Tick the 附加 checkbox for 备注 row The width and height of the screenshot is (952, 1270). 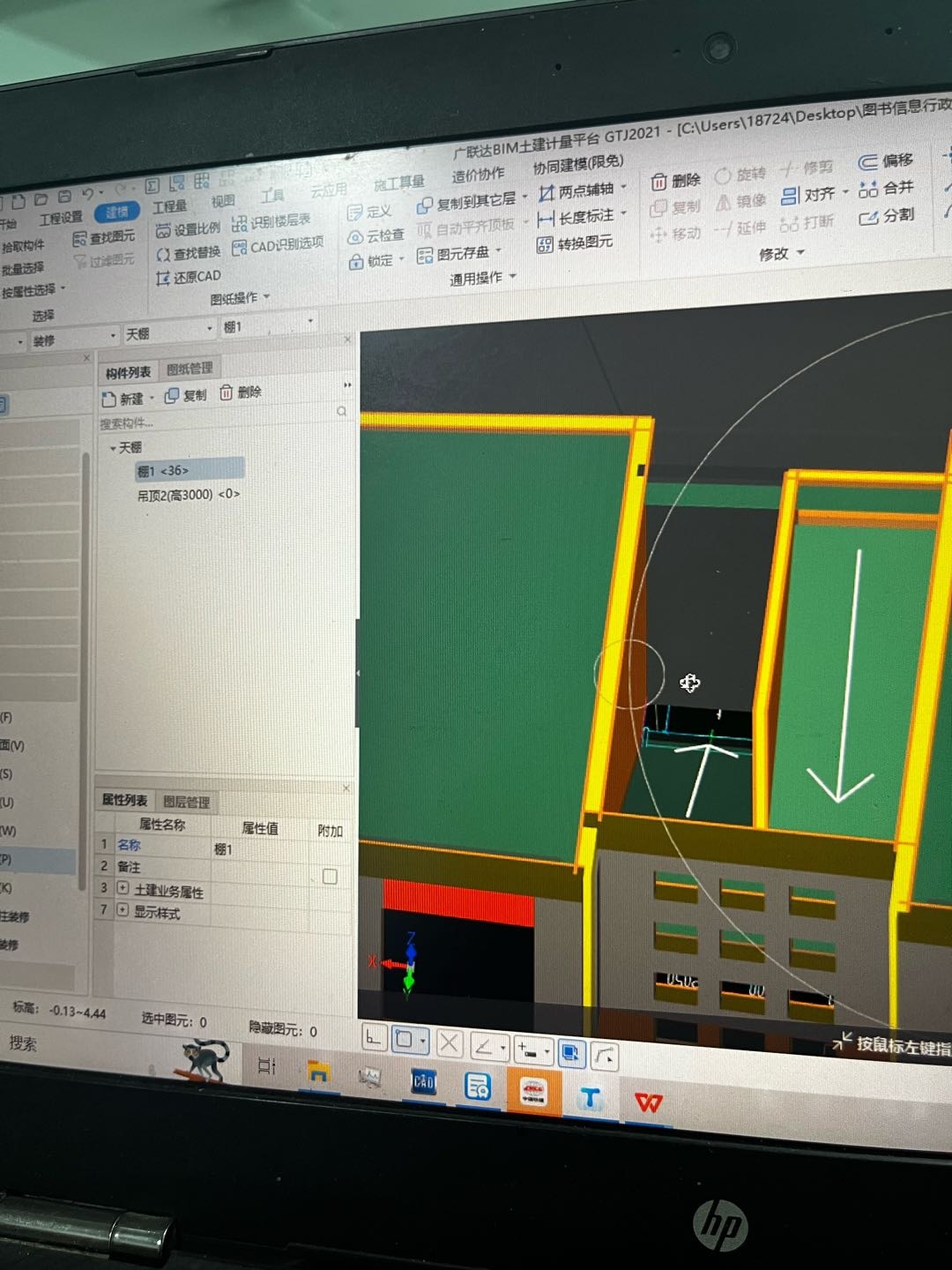coord(330,877)
